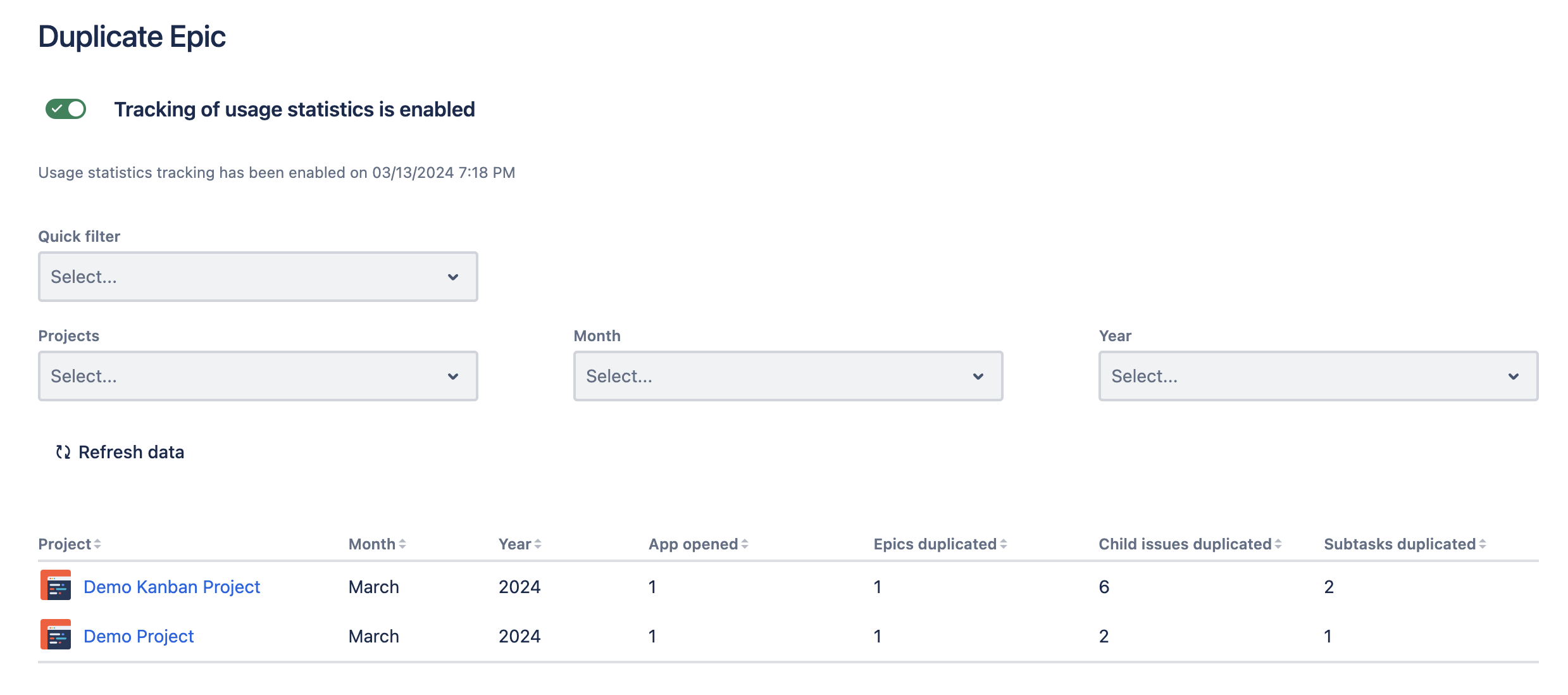The image size is (1568, 695).
Task: Open the Demo Kanban Project link
Action: pyautogui.click(x=171, y=587)
